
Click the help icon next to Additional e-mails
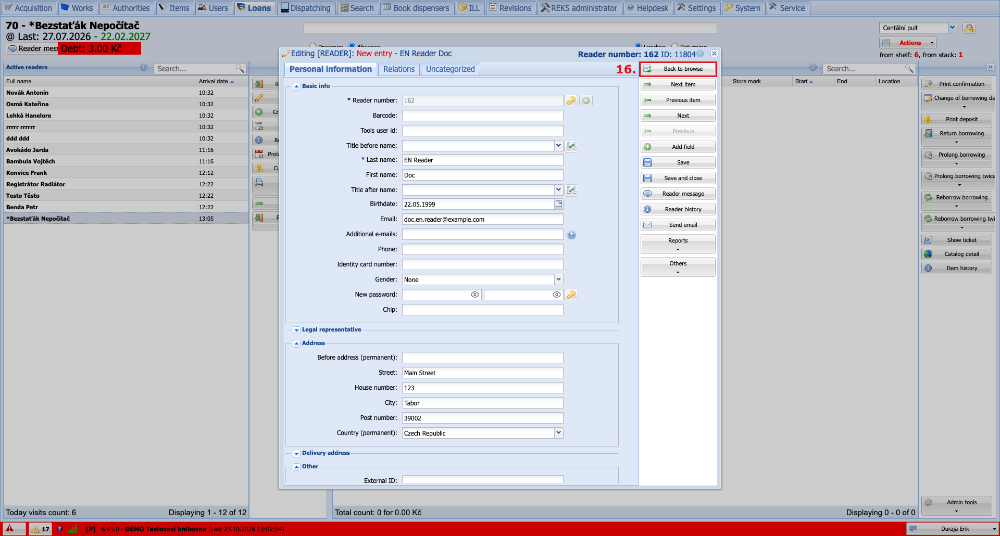tap(571, 235)
